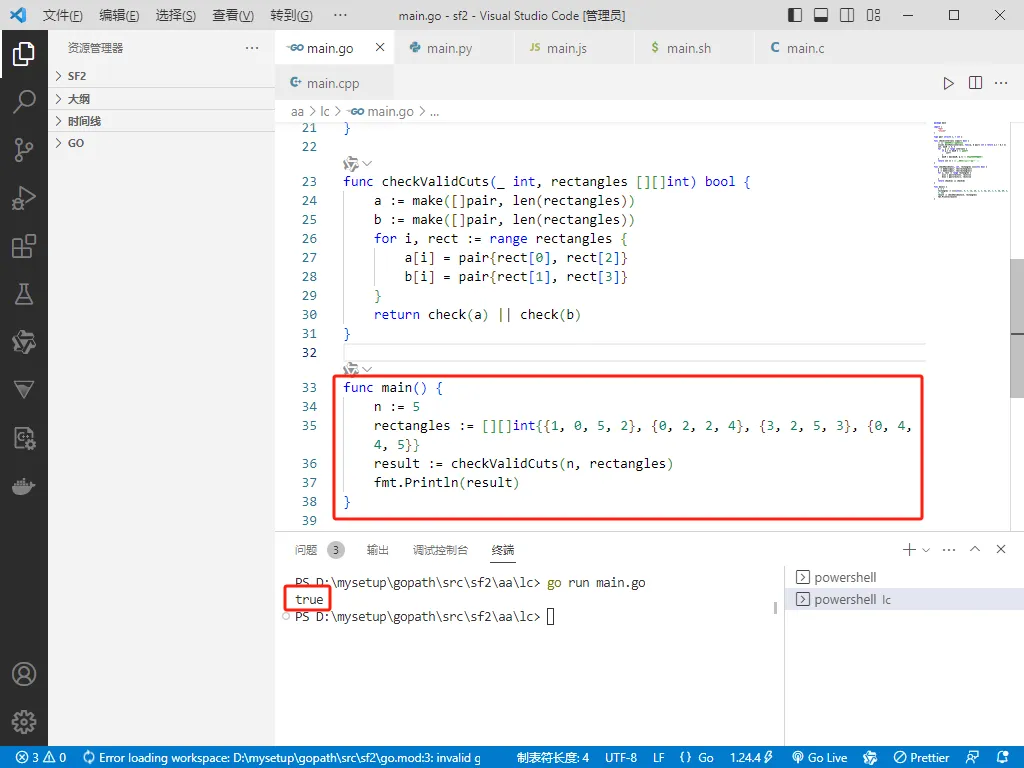This screenshot has width=1024, height=768.
Task: Change file encoding UTF-8
Action: tap(620, 758)
